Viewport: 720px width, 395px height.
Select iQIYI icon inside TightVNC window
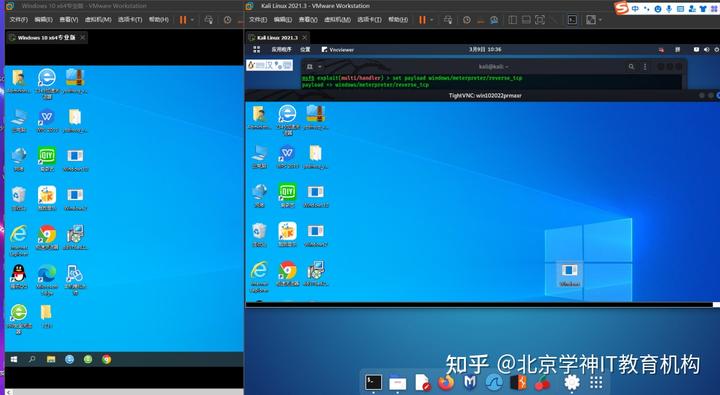coord(287,195)
